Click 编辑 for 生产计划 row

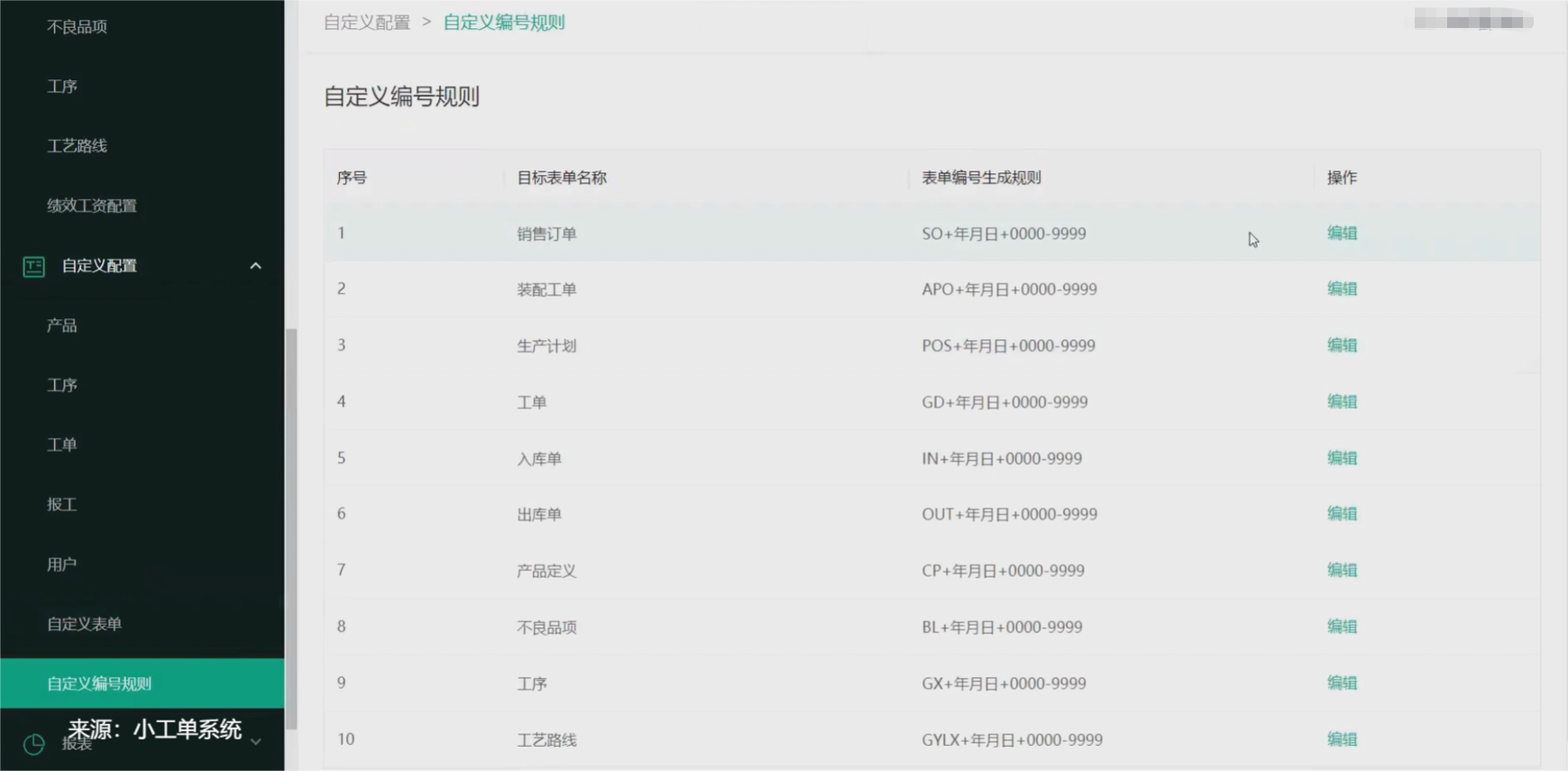pyautogui.click(x=1342, y=345)
